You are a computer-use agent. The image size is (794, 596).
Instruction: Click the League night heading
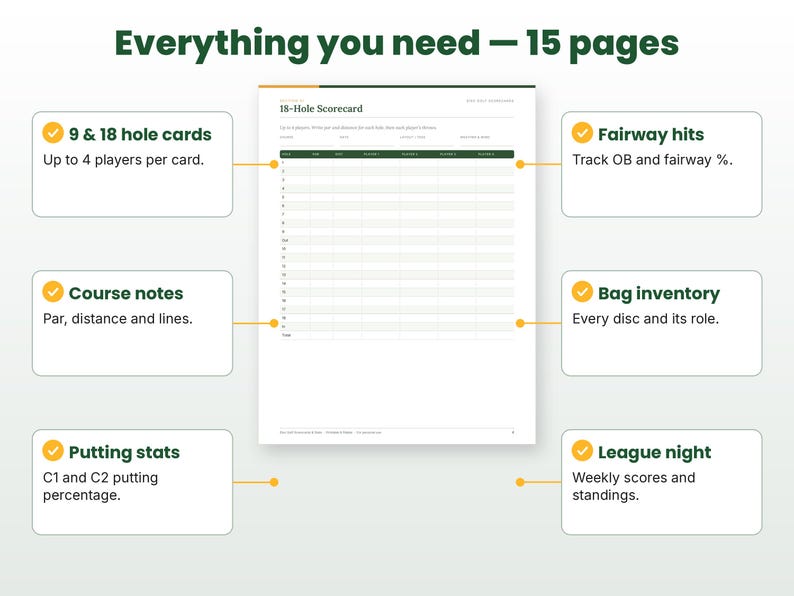(654, 452)
